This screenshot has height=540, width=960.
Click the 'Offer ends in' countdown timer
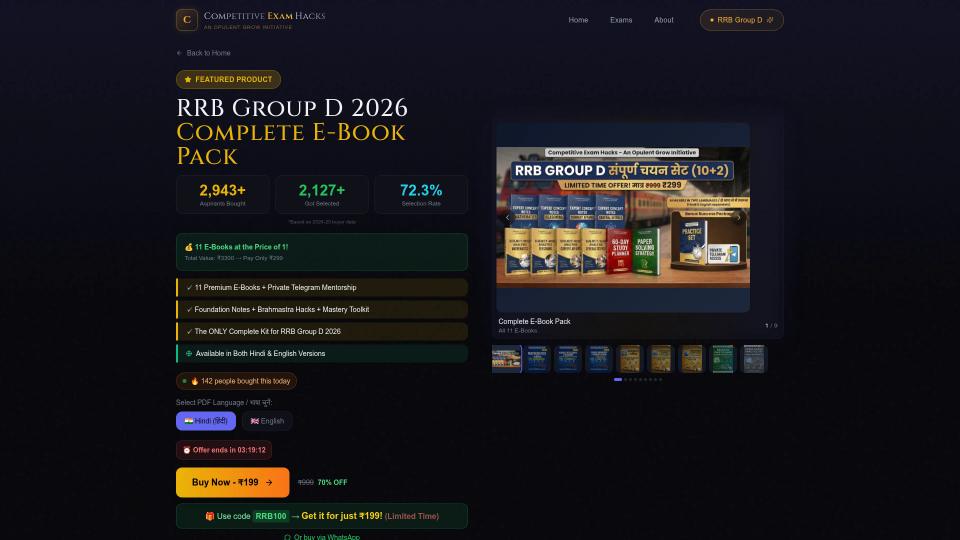(224, 450)
